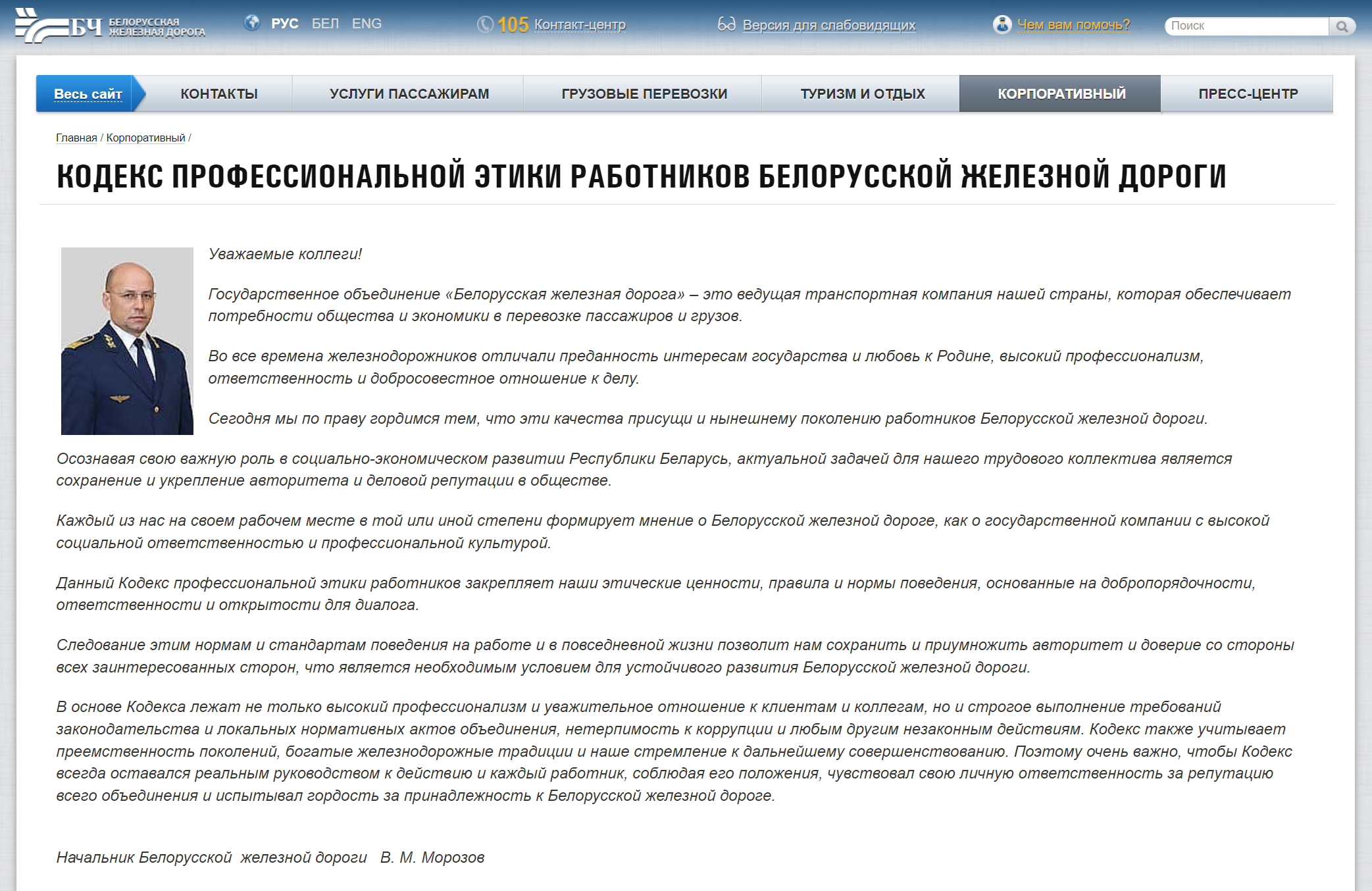Open Версия для слабовидящих link
Viewport: 1372px width, 891px height.
[828, 25]
